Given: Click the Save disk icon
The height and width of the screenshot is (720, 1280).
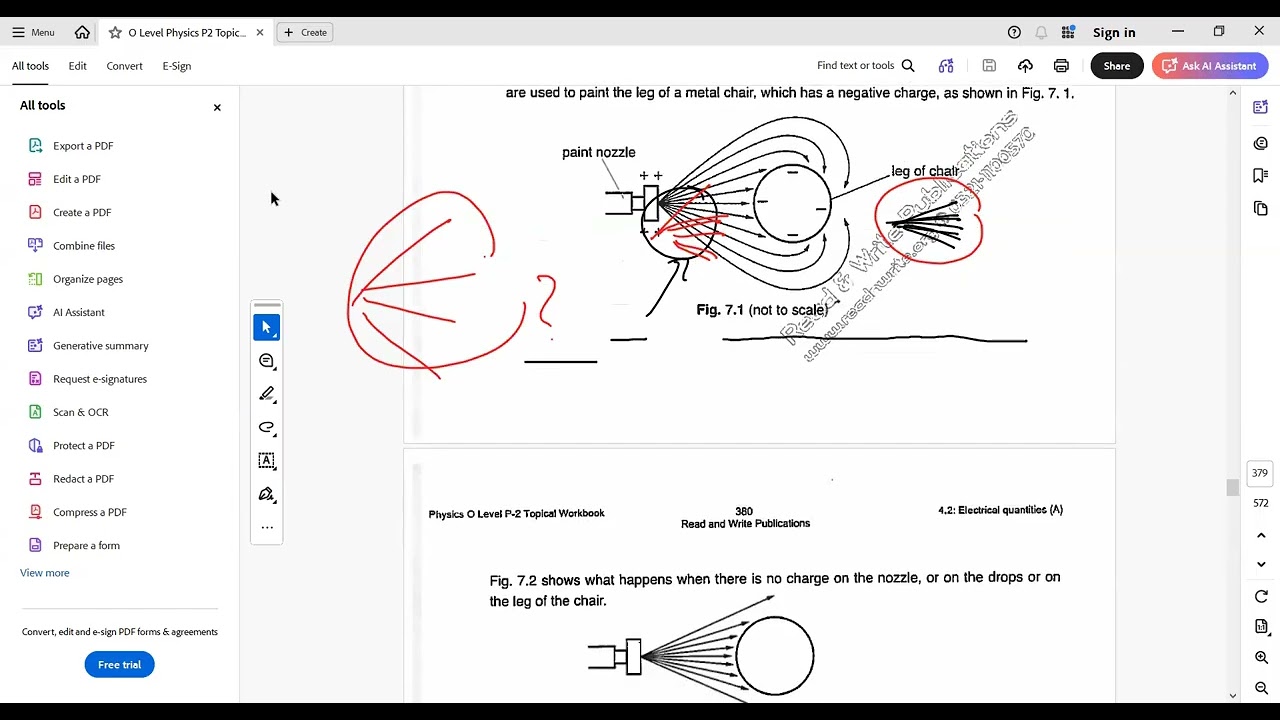Looking at the screenshot, I should tap(989, 66).
